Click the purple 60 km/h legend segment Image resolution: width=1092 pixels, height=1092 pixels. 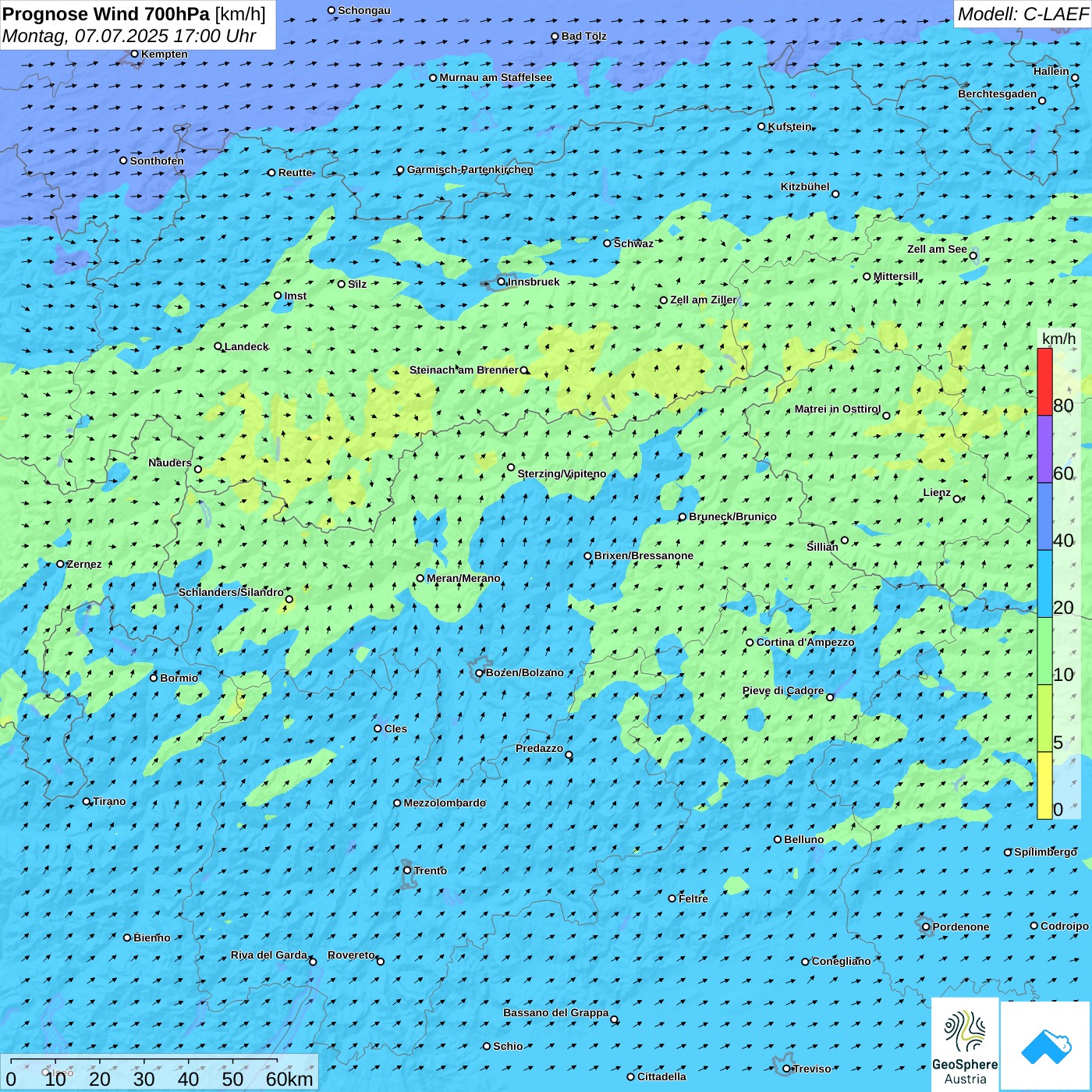1044,449
